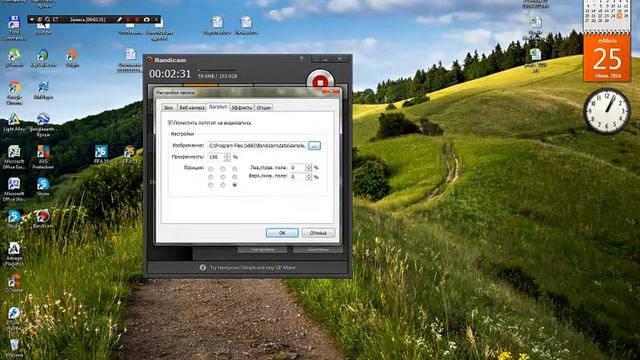The height and width of the screenshot is (360, 640).
Task: Open Microsoft Office Word desktop icon
Action: [x=14, y=189]
